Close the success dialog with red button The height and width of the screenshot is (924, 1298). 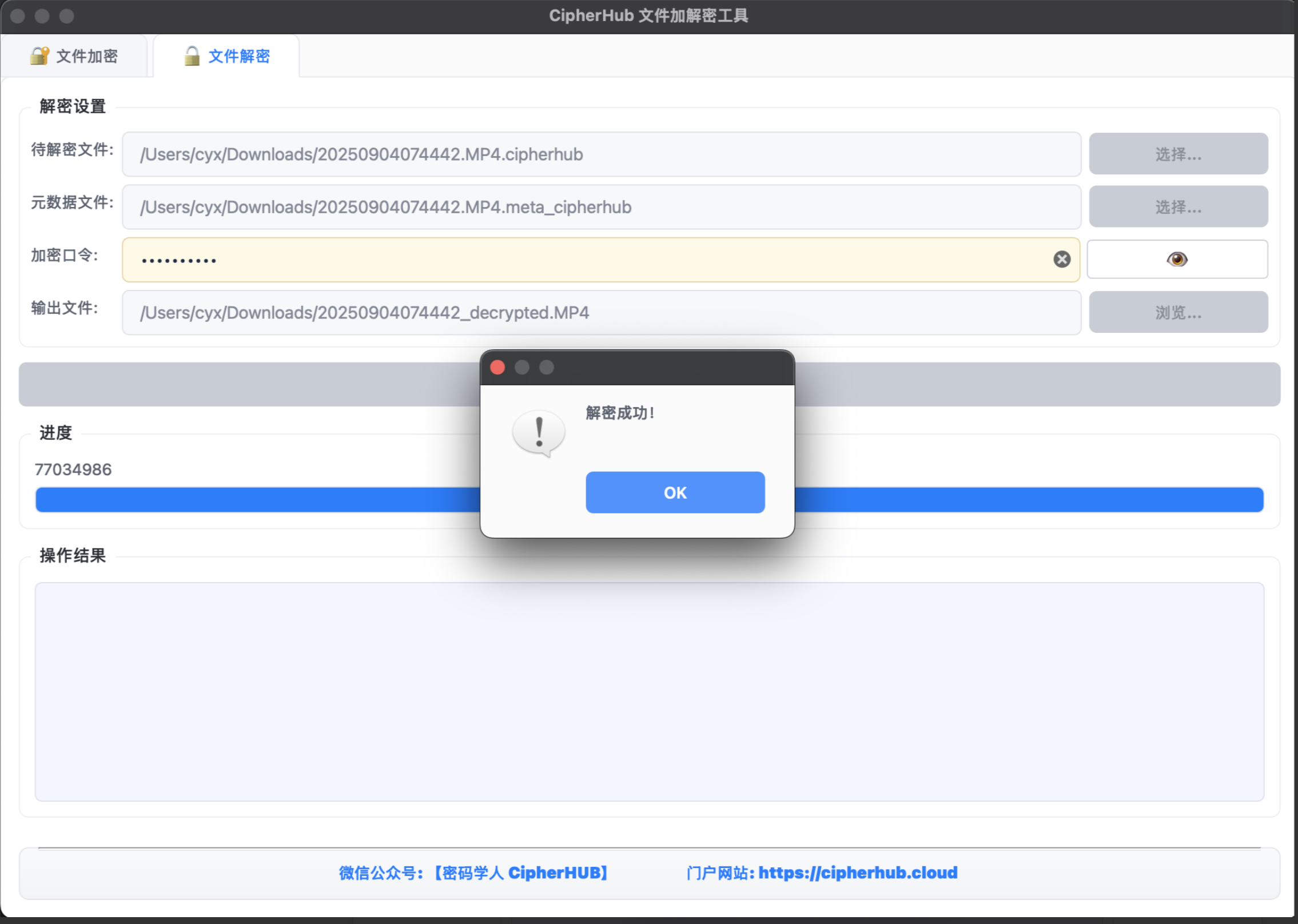[497, 367]
